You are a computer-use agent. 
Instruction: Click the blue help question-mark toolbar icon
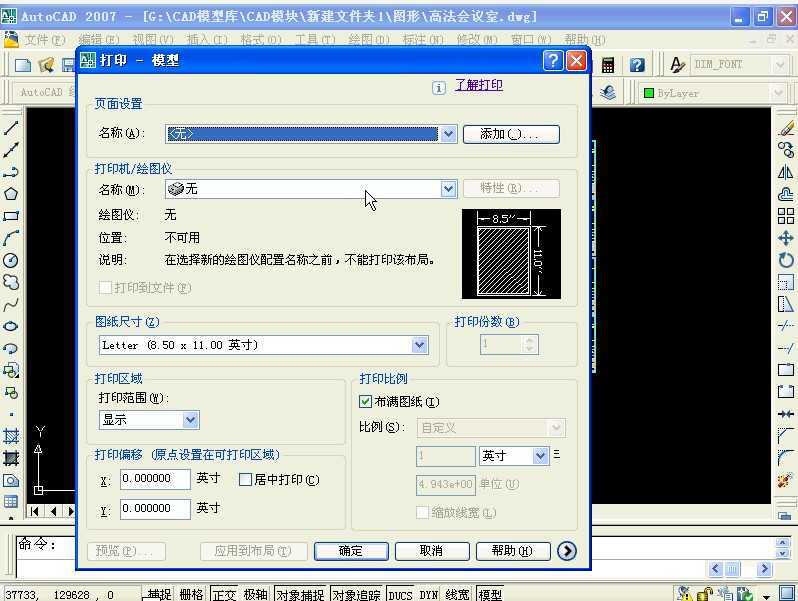(x=637, y=65)
